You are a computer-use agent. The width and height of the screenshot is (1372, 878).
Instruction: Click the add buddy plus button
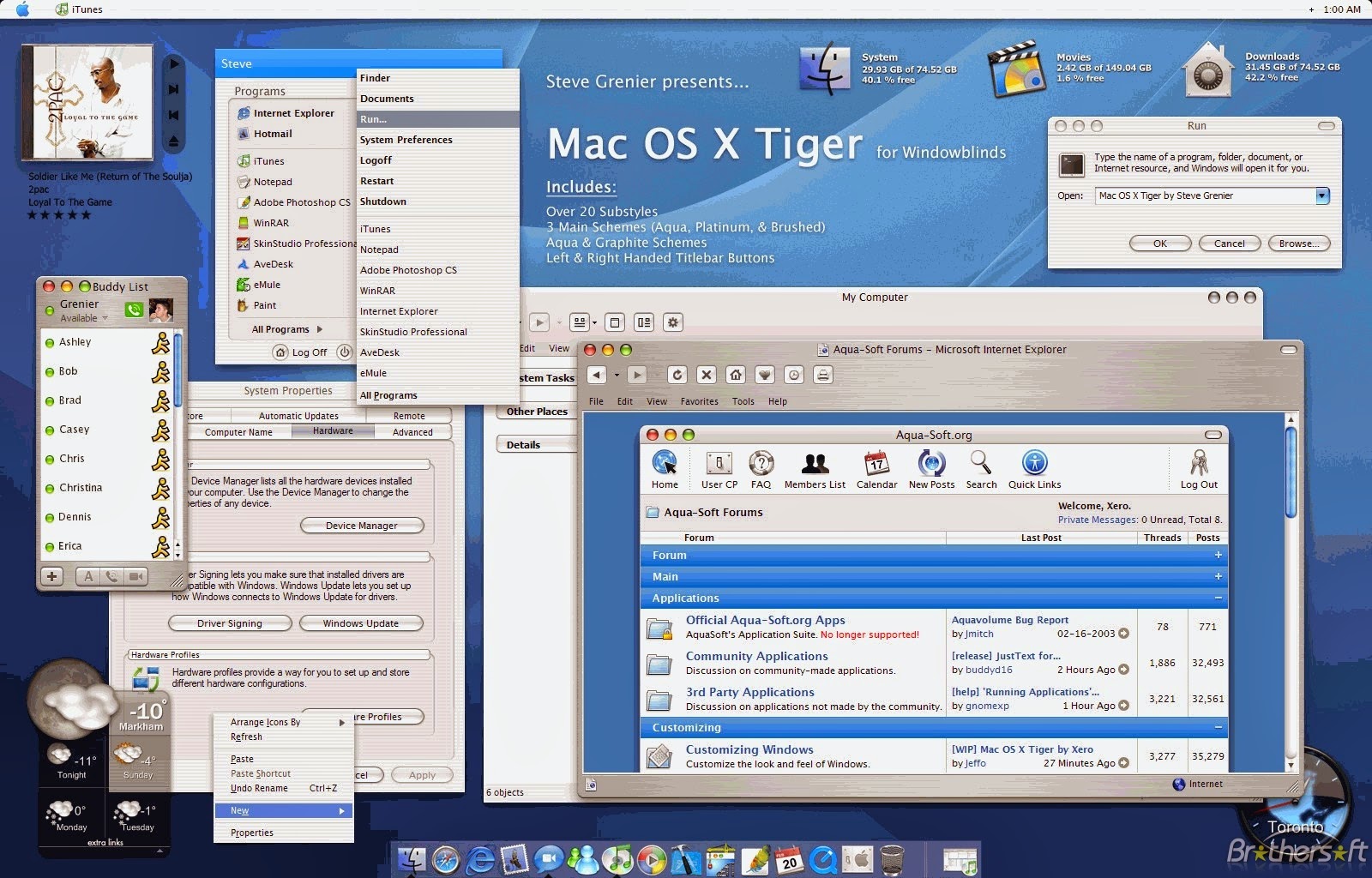tap(51, 576)
